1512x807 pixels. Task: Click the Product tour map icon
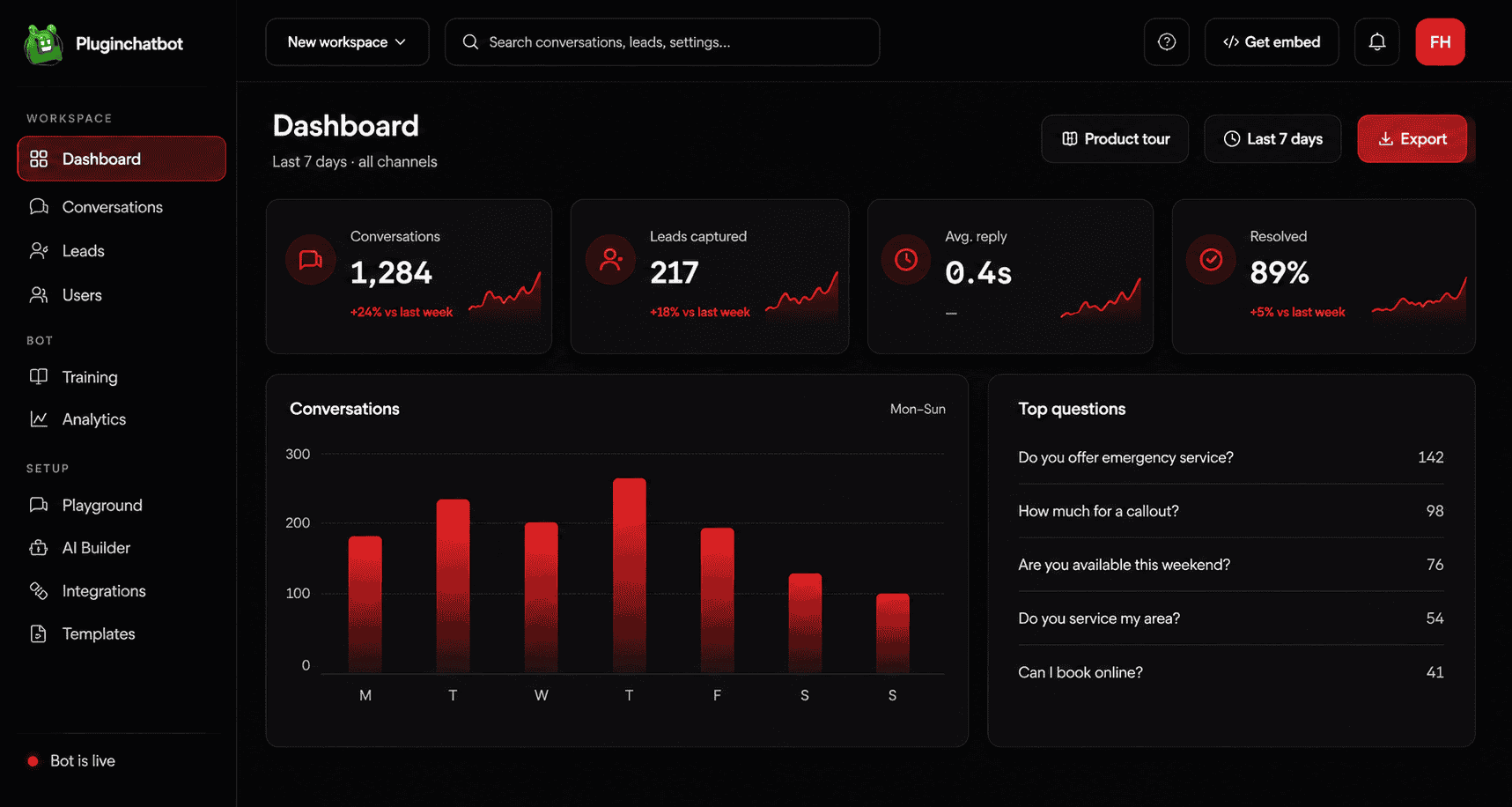[1070, 139]
